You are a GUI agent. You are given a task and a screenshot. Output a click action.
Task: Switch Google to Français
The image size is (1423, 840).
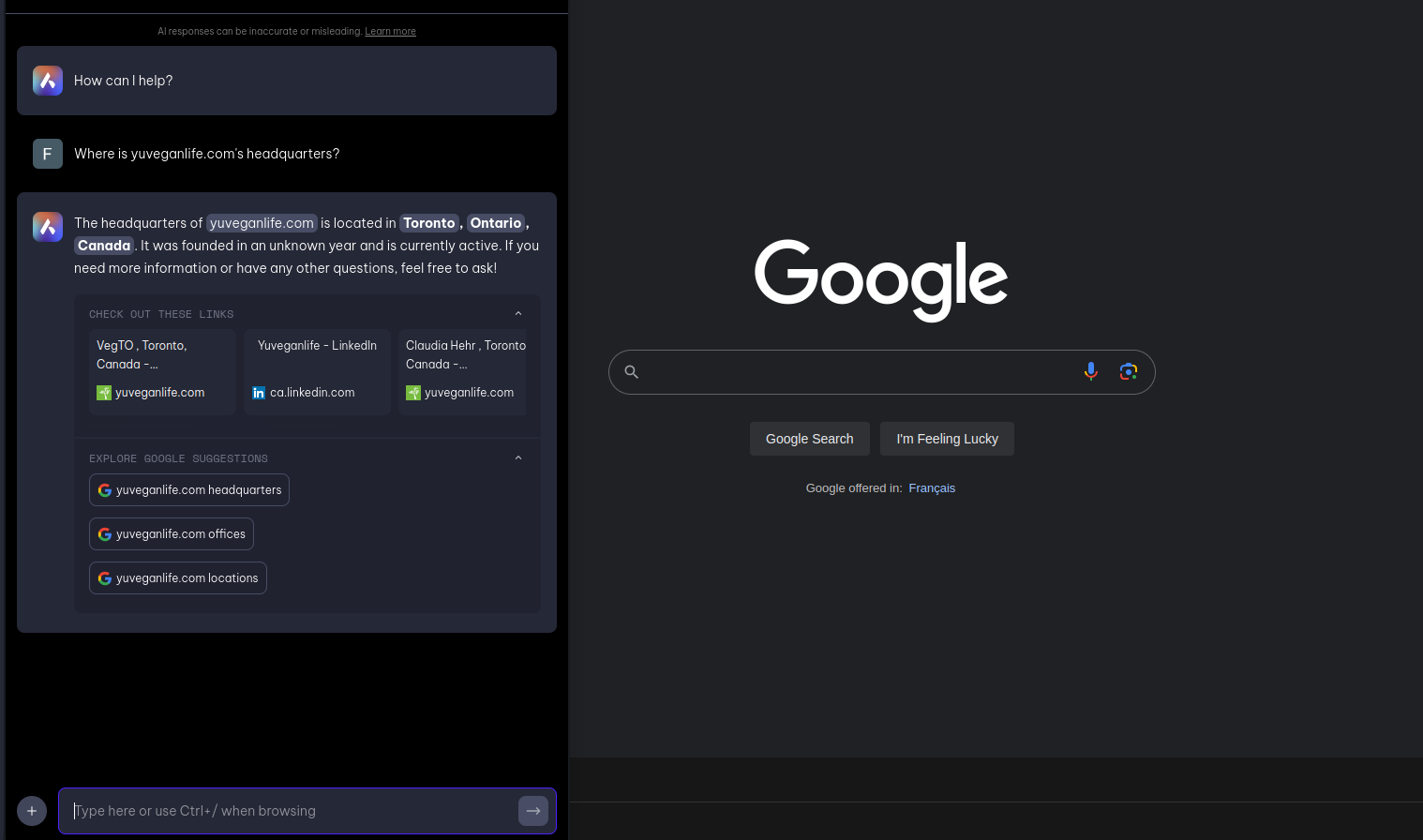coord(932,488)
